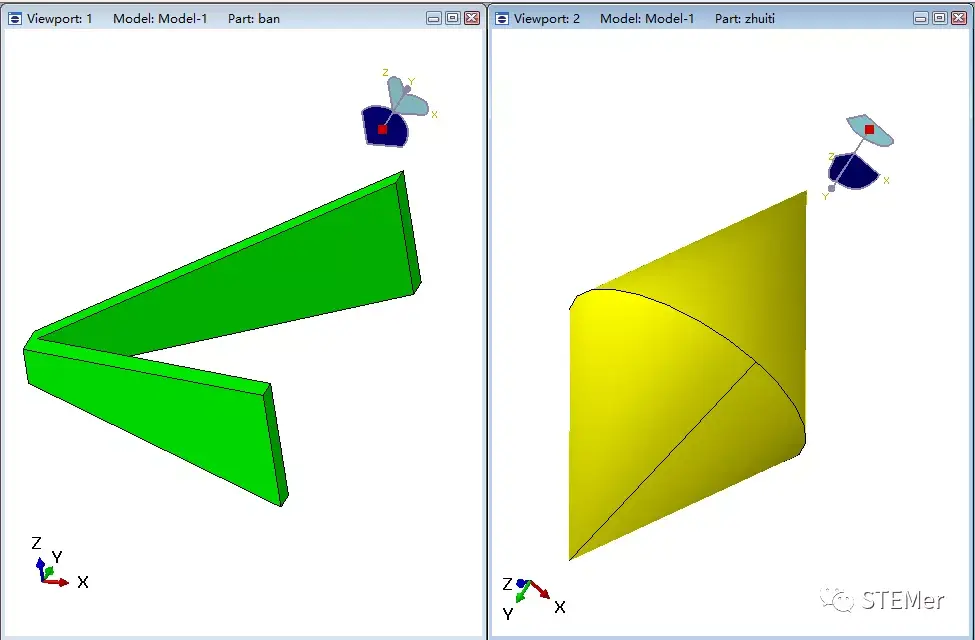Viewport: 975px width, 640px height.
Task: Click the red square on Viewport 1 compass
Action: 382,129
